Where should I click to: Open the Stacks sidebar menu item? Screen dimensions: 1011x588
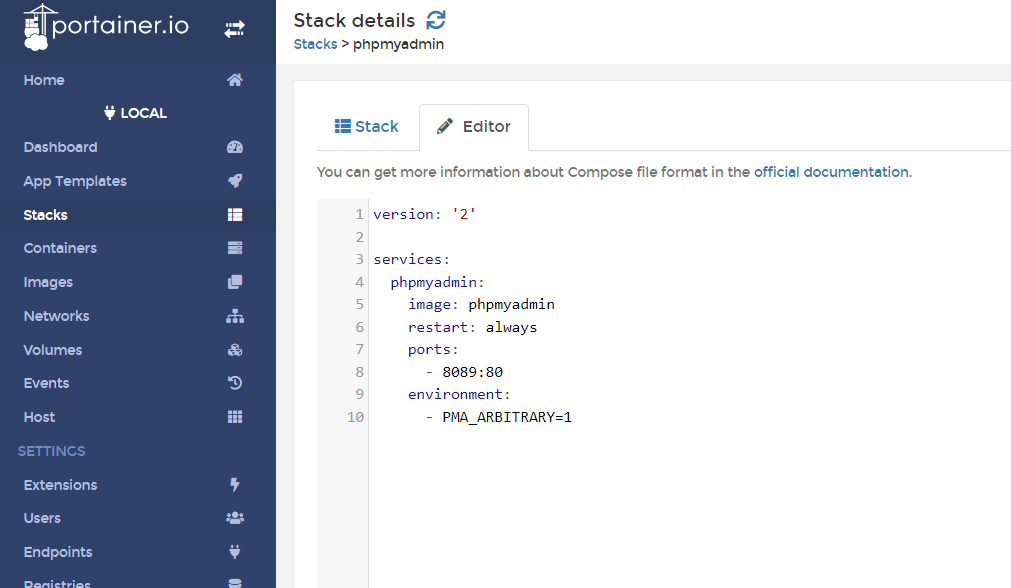(46, 215)
